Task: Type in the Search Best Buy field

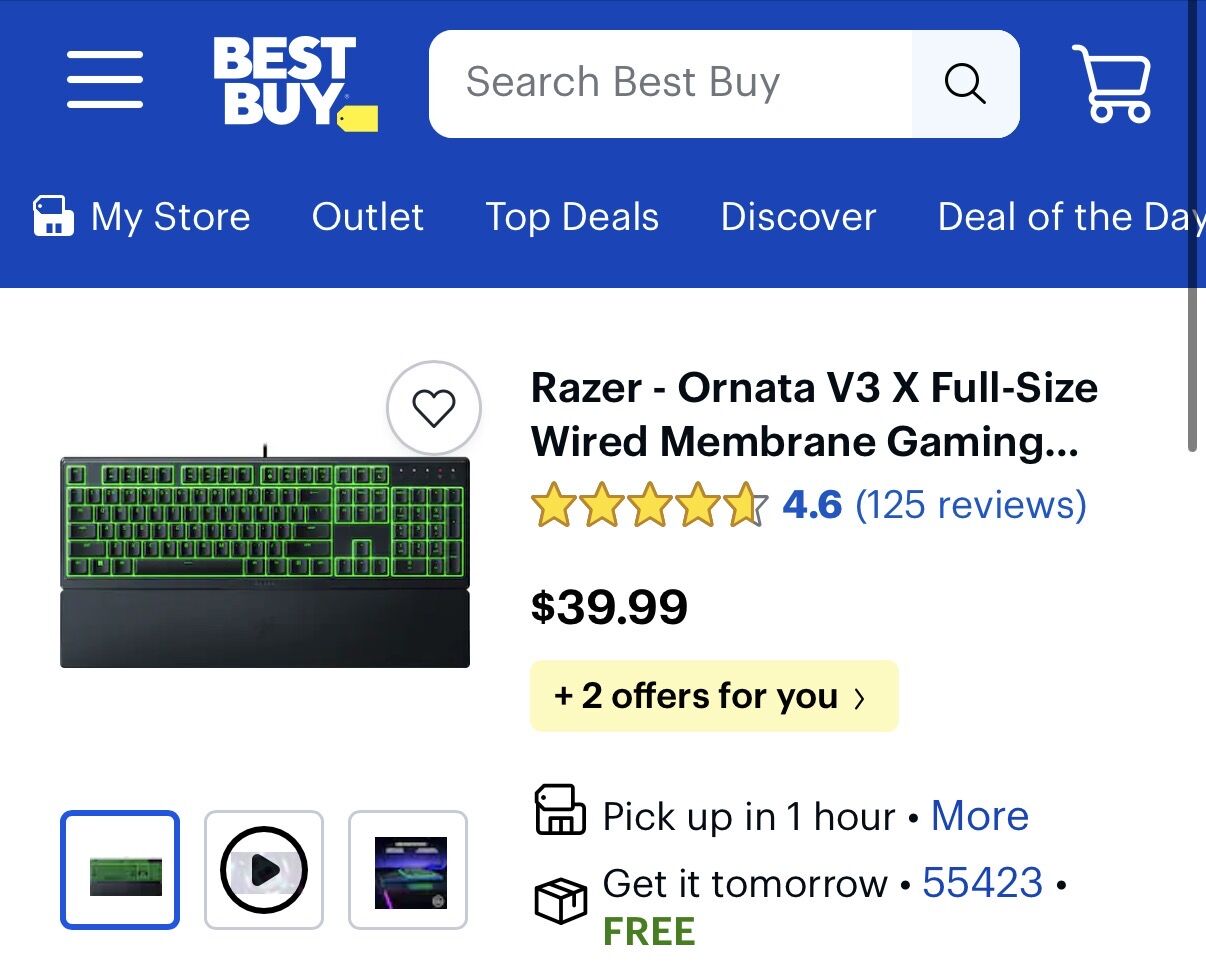Action: tap(670, 84)
